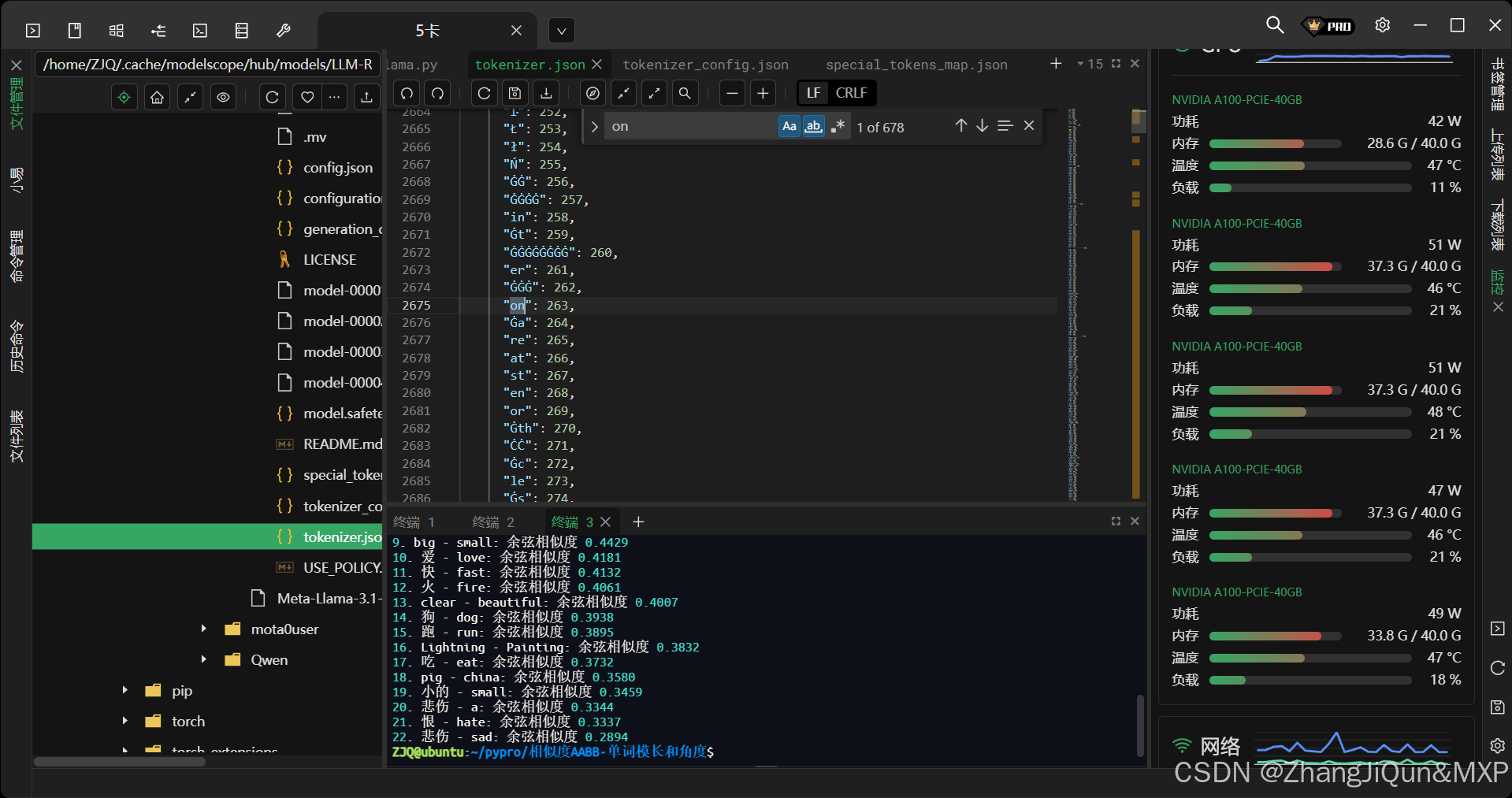
Task: Open the editor tab list dropdown showing 15
Action: pos(1090,64)
